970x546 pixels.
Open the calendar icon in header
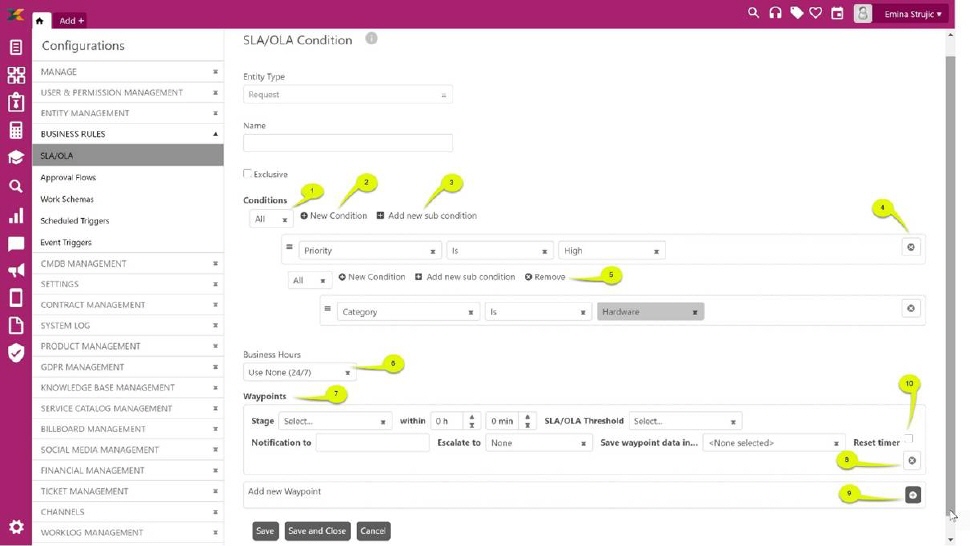[x=838, y=13]
